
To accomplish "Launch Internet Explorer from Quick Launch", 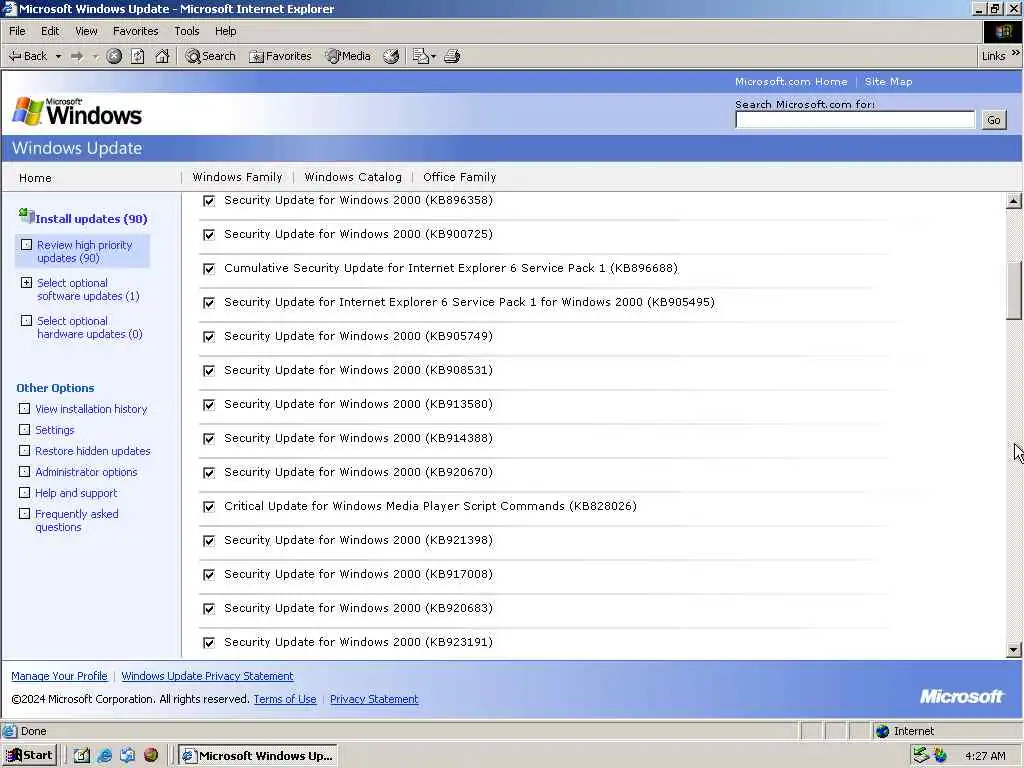I will point(104,756).
